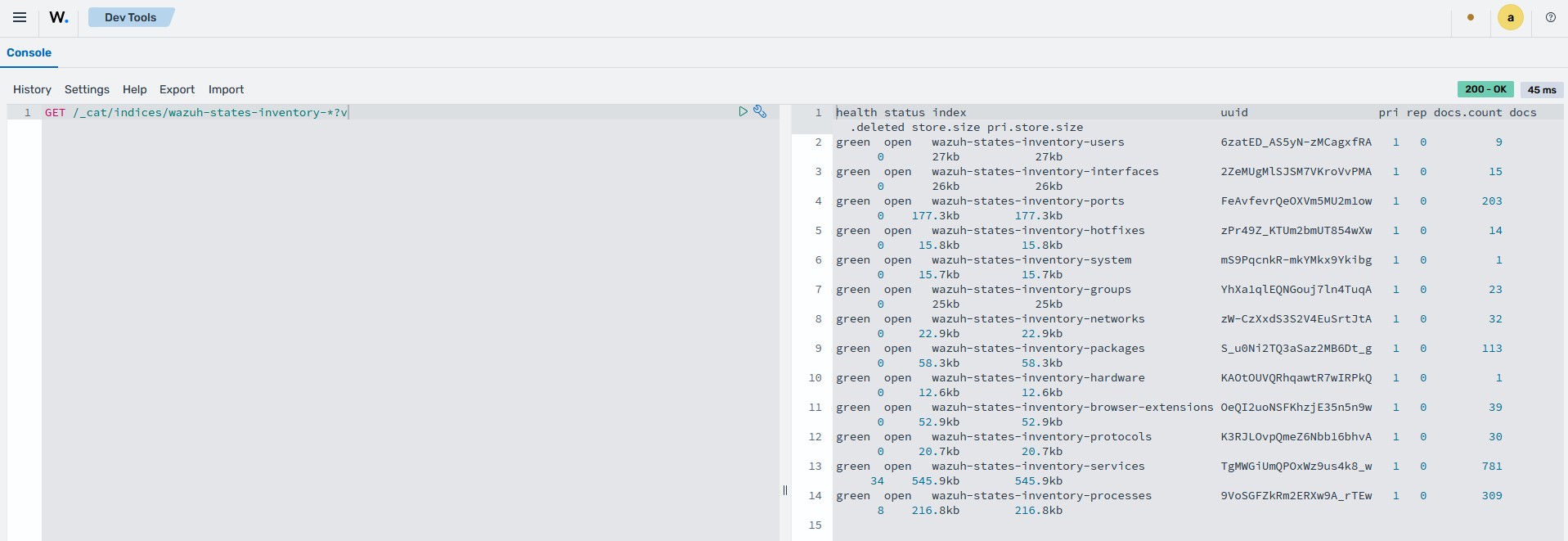Click uuid OeQI2uoNSFKhzjE35n5n9w
The image size is (1568, 541).
1296,407
